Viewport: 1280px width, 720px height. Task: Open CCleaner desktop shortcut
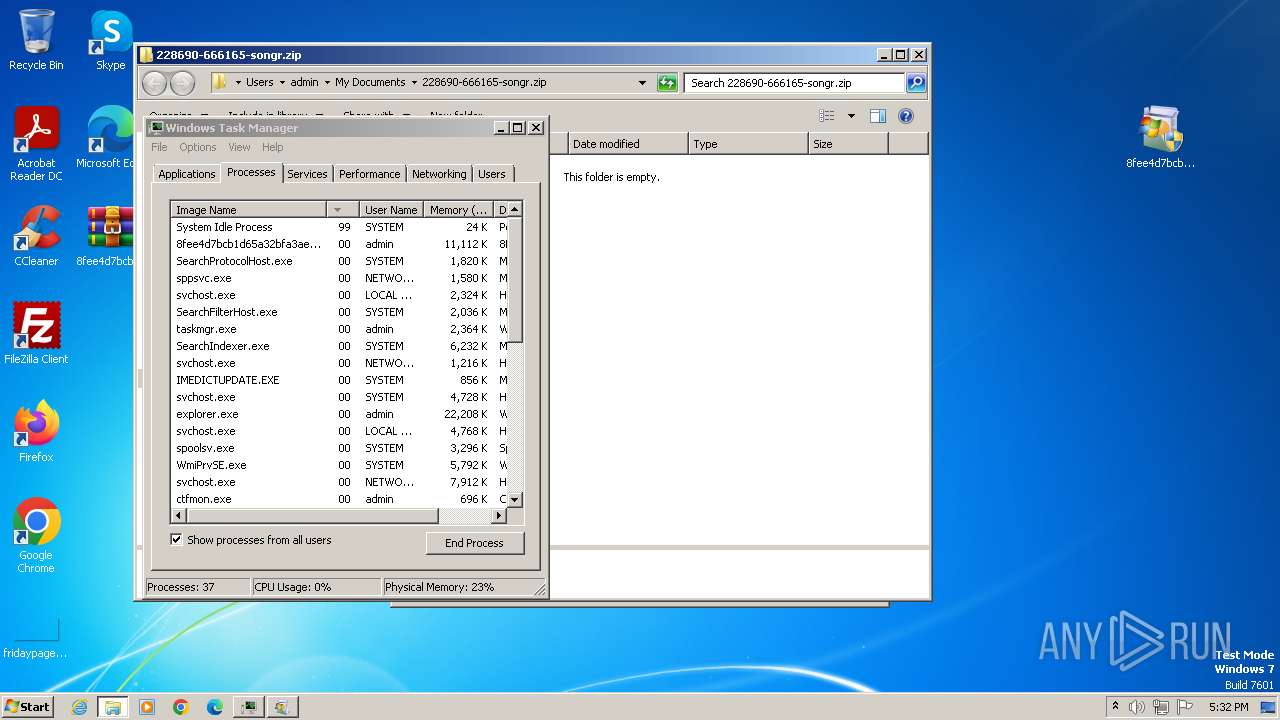tap(36, 236)
